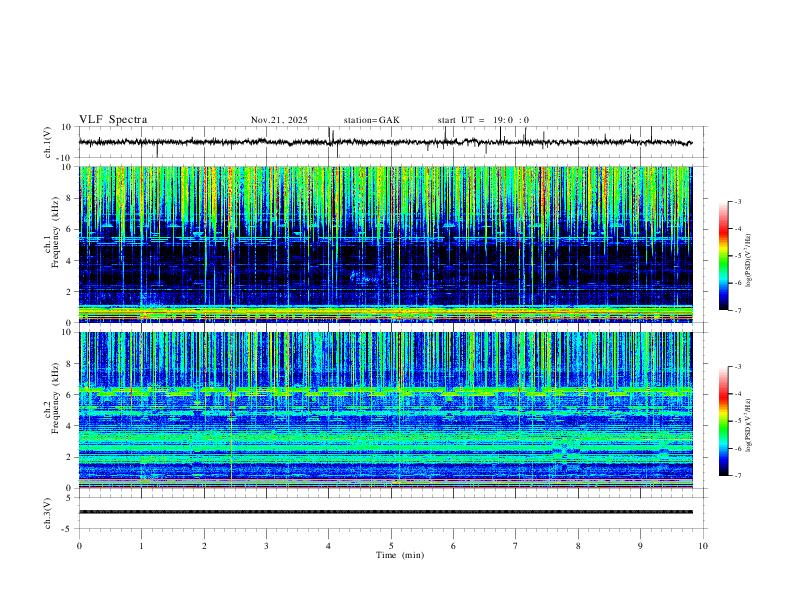Click the ch.2 PSD color scale bar
The image size is (792, 612).
[723, 421]
